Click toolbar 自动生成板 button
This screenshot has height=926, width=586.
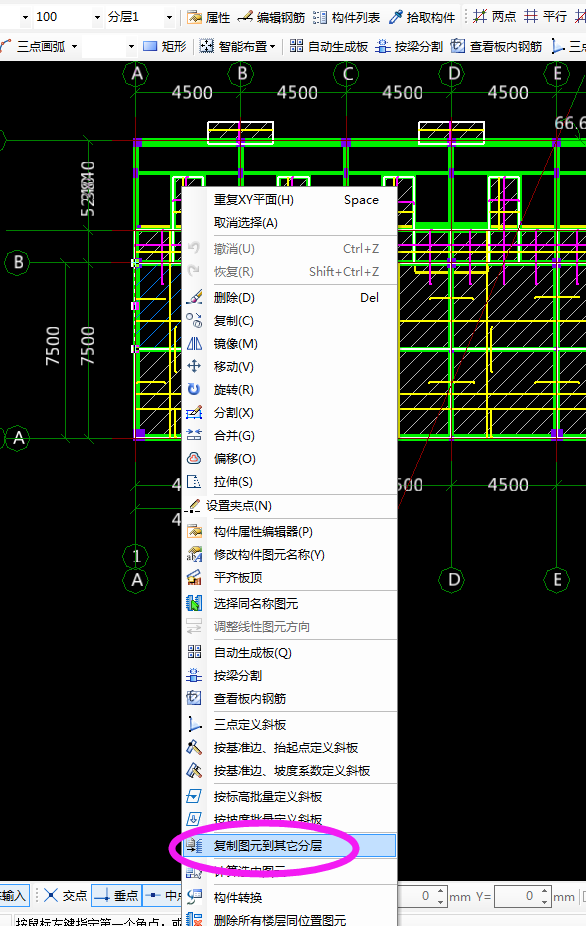click(x=329, y=46)
